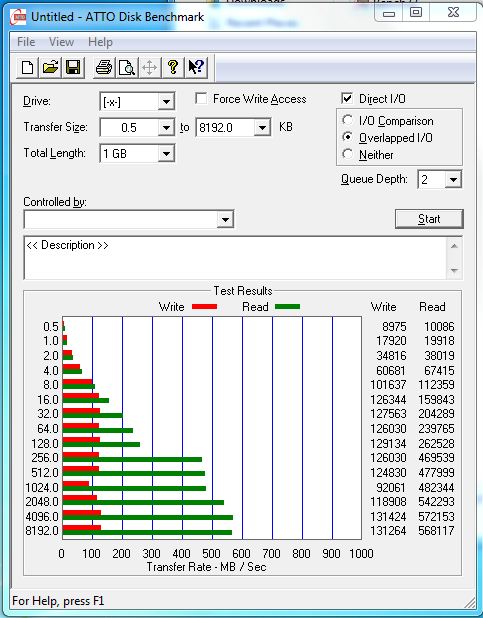483x618 pixels.
Task: Click write value 8975
Action: click(394, 327)
